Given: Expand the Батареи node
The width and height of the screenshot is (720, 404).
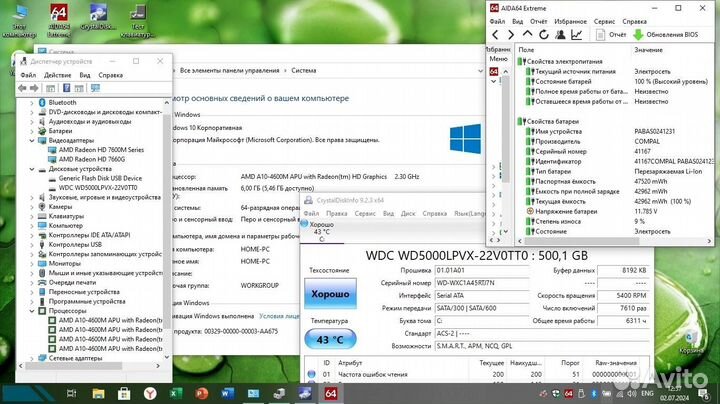Looking at the screenshot, I should [x=32, y=131].
